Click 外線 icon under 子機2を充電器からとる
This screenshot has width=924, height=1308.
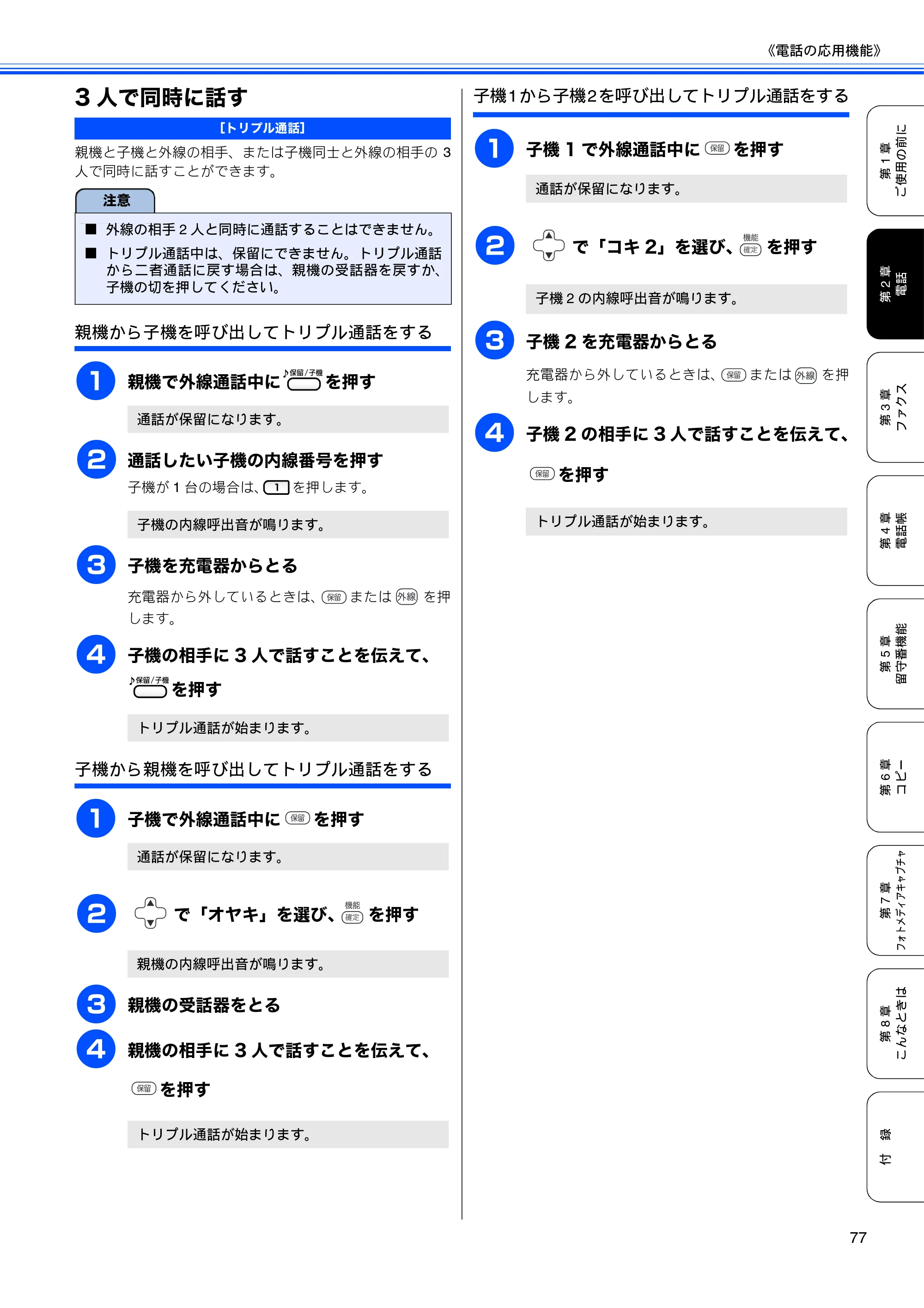tap(806, 375)
